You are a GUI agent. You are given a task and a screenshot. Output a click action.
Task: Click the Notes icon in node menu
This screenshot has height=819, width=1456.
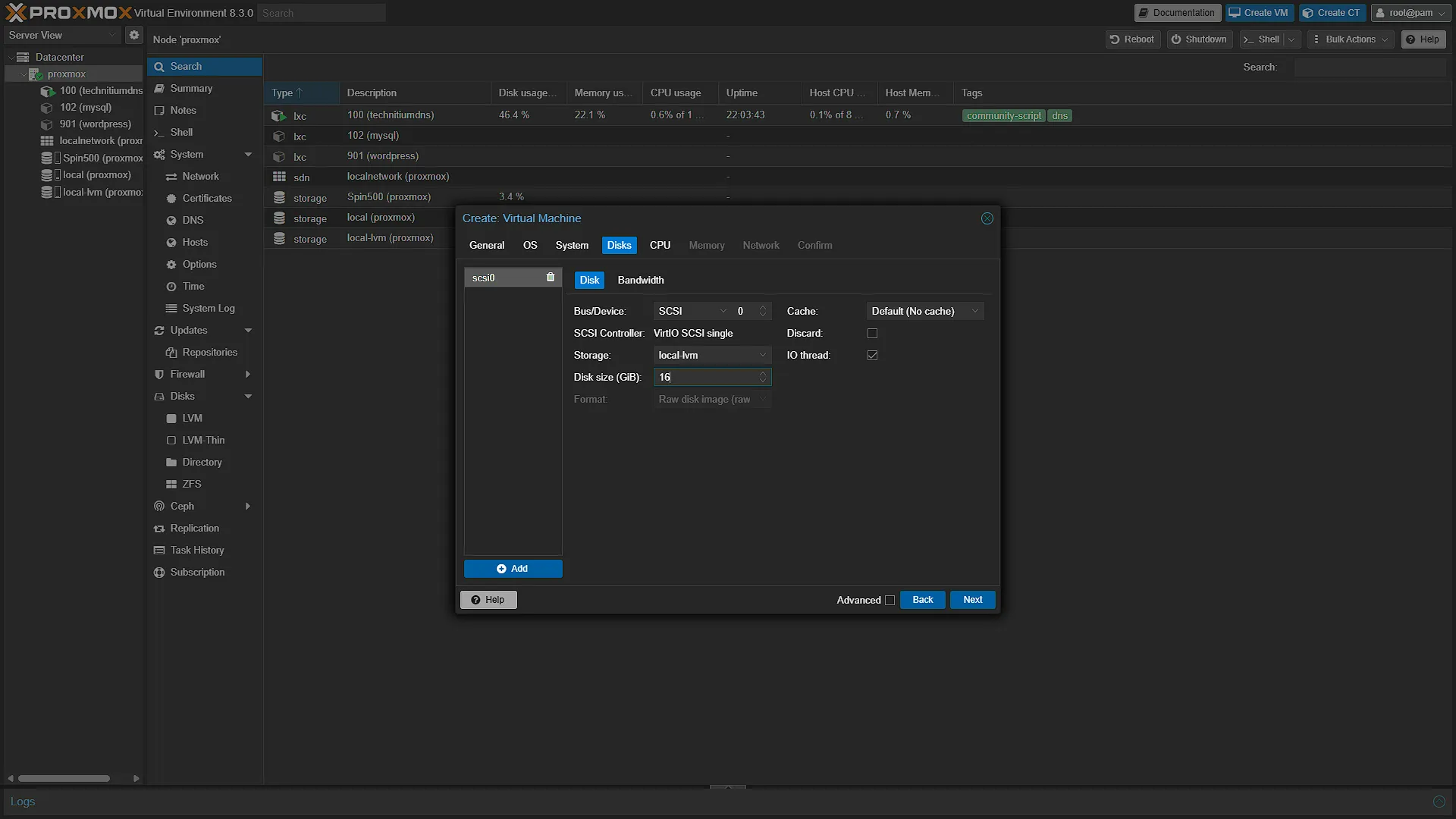click(x=159, y=110)
